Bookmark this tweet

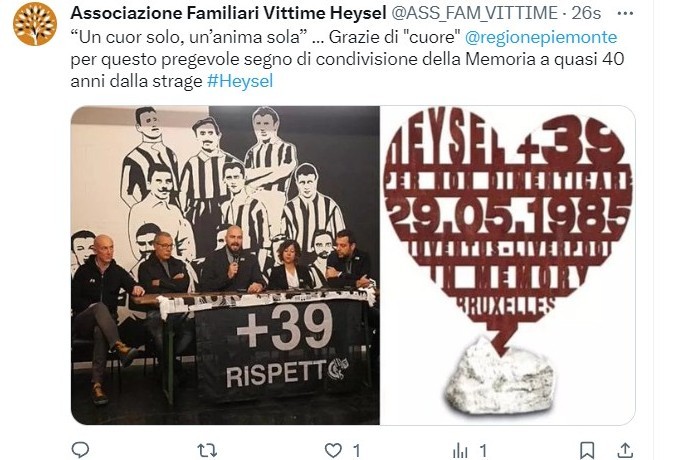pyautogui.click(x=587, y=450)
